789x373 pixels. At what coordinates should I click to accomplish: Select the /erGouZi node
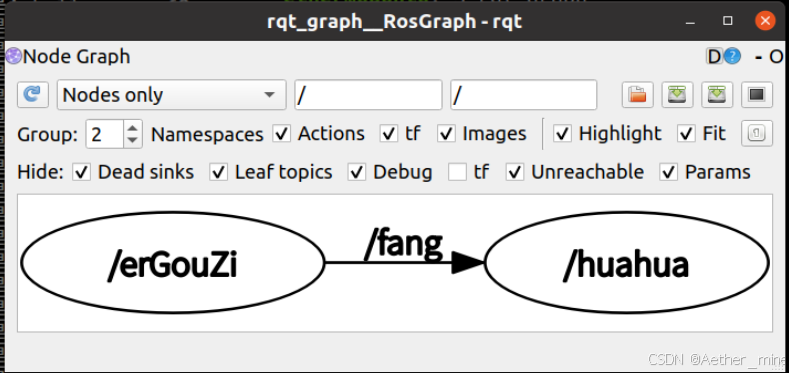(173, 262)
